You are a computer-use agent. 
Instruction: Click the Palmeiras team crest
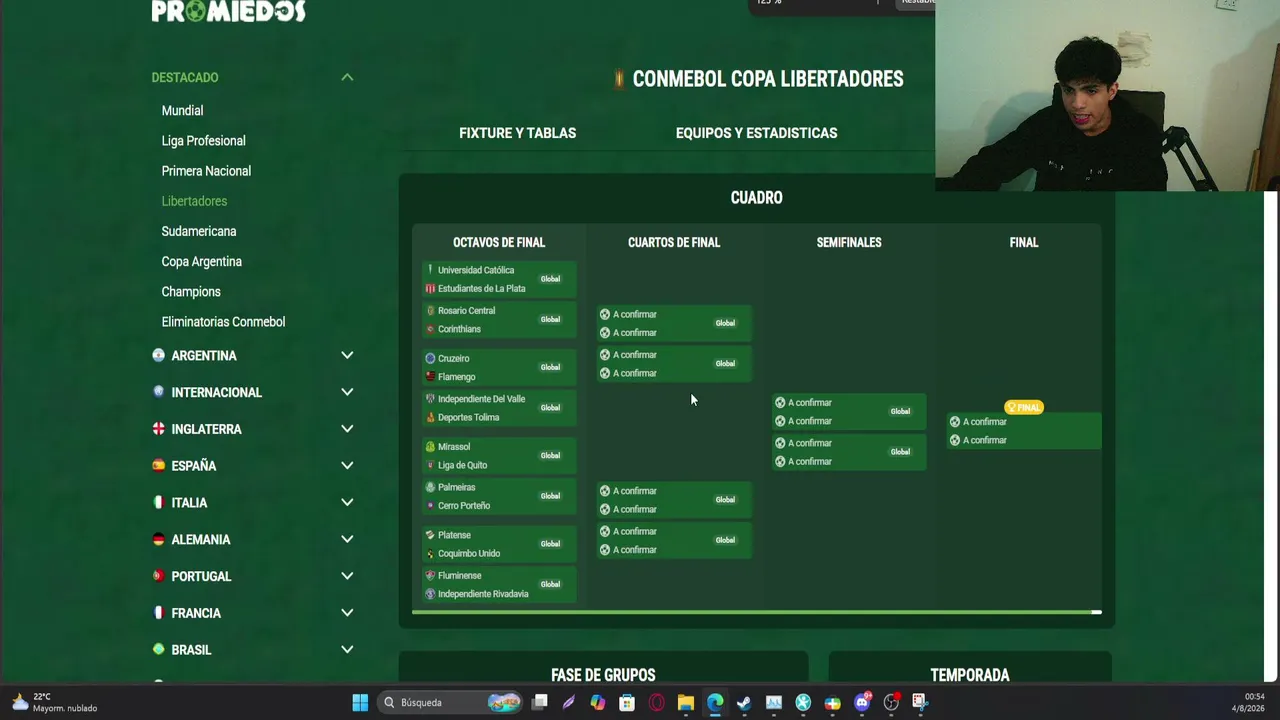point(430,487)
